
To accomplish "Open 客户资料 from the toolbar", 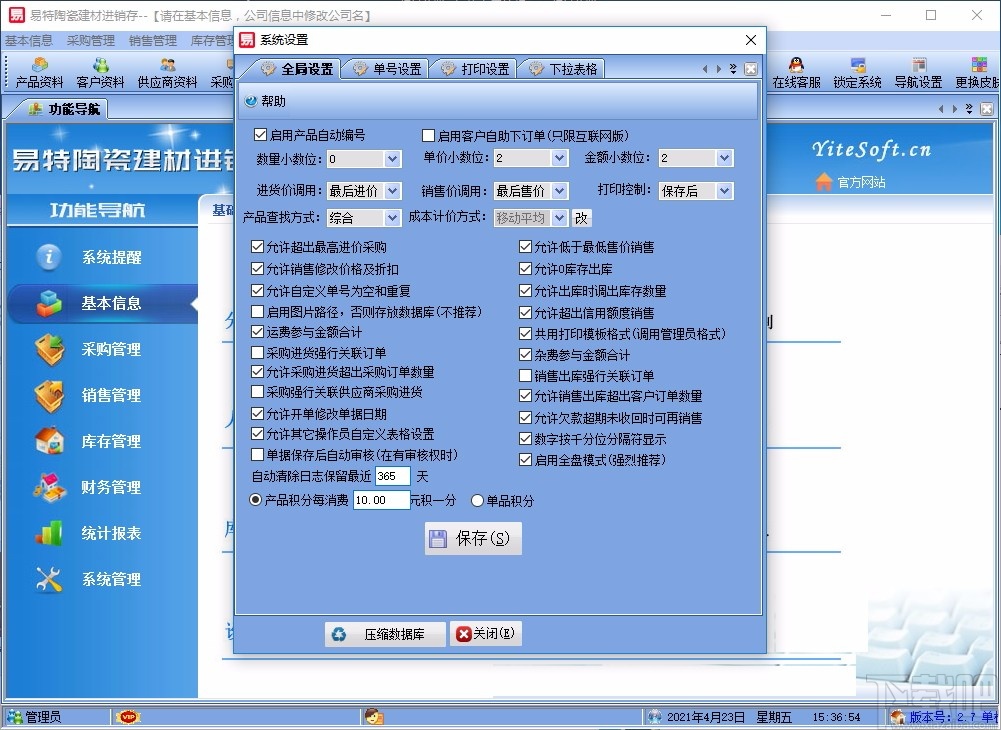I will pos(100,70).
